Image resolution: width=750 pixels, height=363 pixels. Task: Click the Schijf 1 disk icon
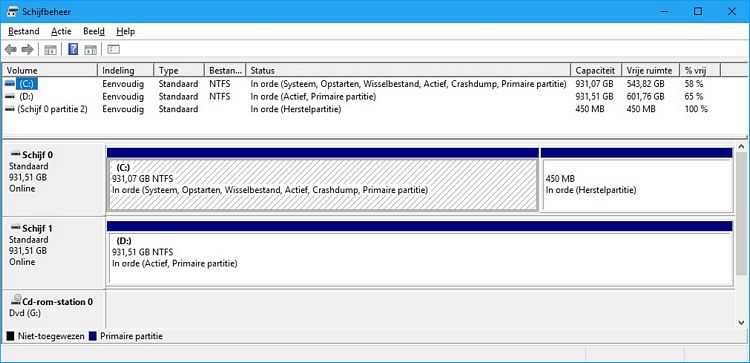click(15, 228)
